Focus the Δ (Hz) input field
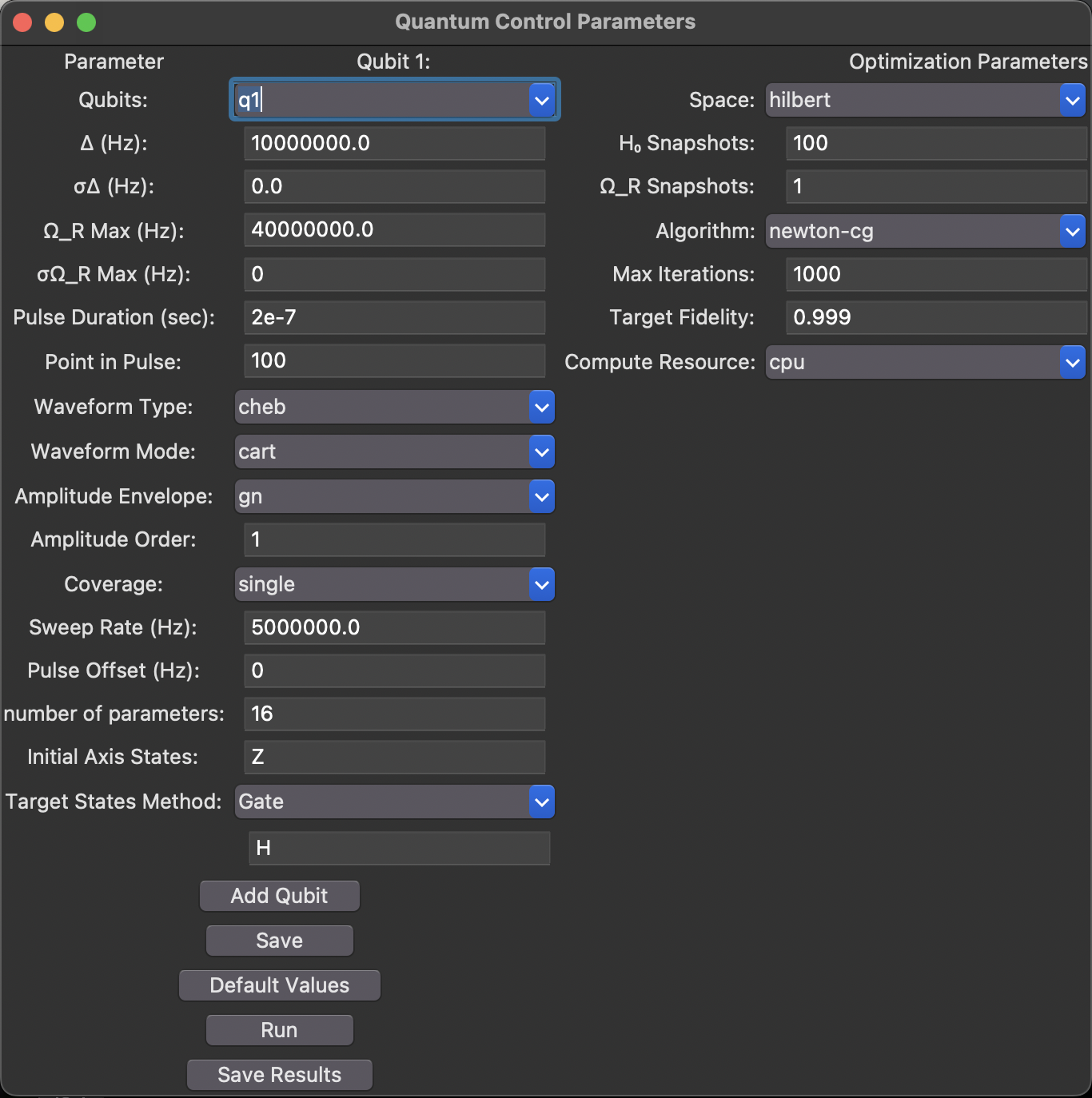 click(x=395, y=143)
